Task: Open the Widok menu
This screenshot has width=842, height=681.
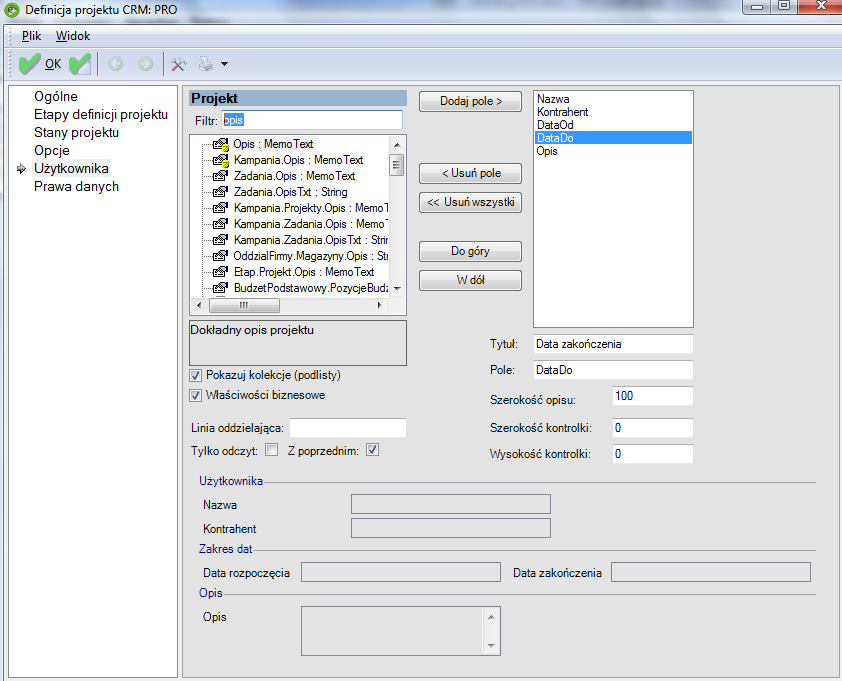Action: 72,36
